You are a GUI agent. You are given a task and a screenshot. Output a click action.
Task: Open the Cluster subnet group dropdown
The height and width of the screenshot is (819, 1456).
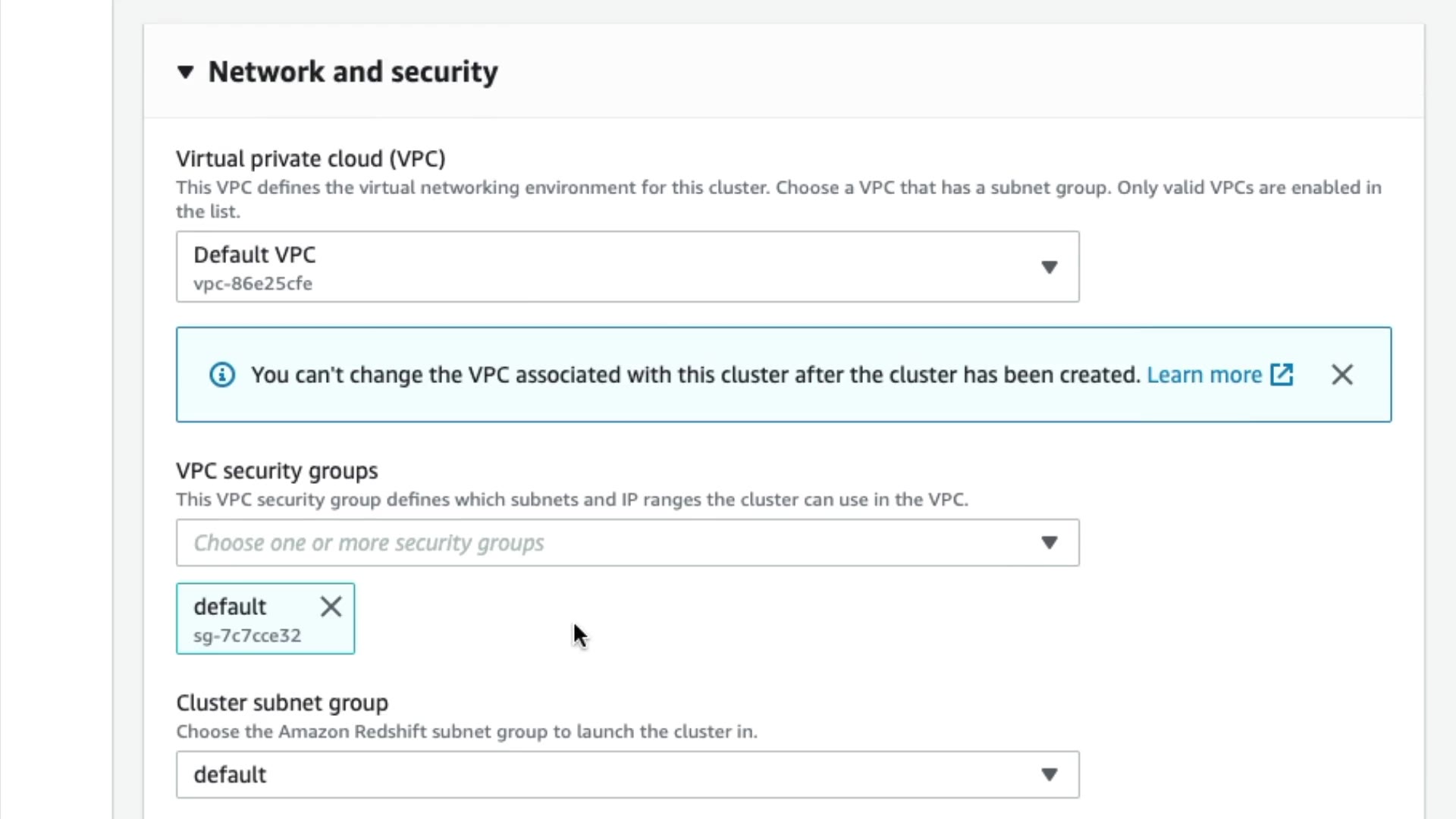(607, 774)
